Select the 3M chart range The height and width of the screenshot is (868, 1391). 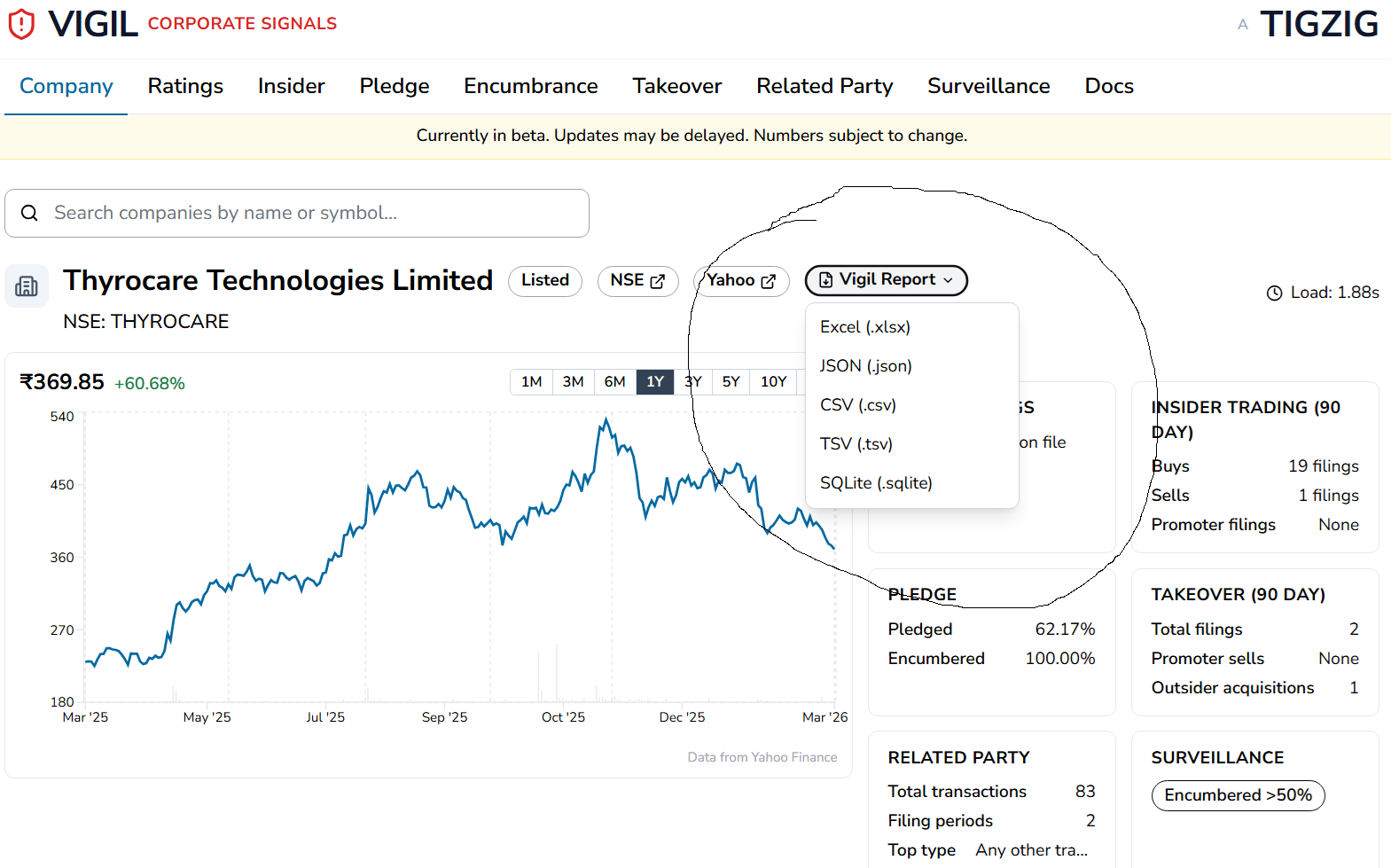click(x=573, y=382)
